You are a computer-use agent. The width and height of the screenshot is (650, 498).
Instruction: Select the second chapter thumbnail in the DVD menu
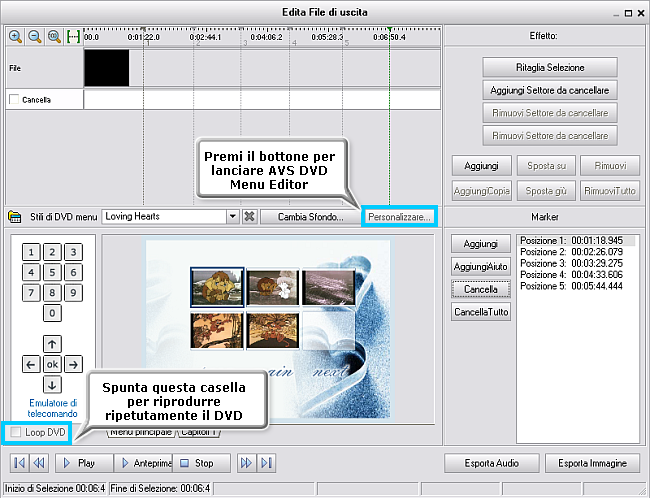pos(273,287)
